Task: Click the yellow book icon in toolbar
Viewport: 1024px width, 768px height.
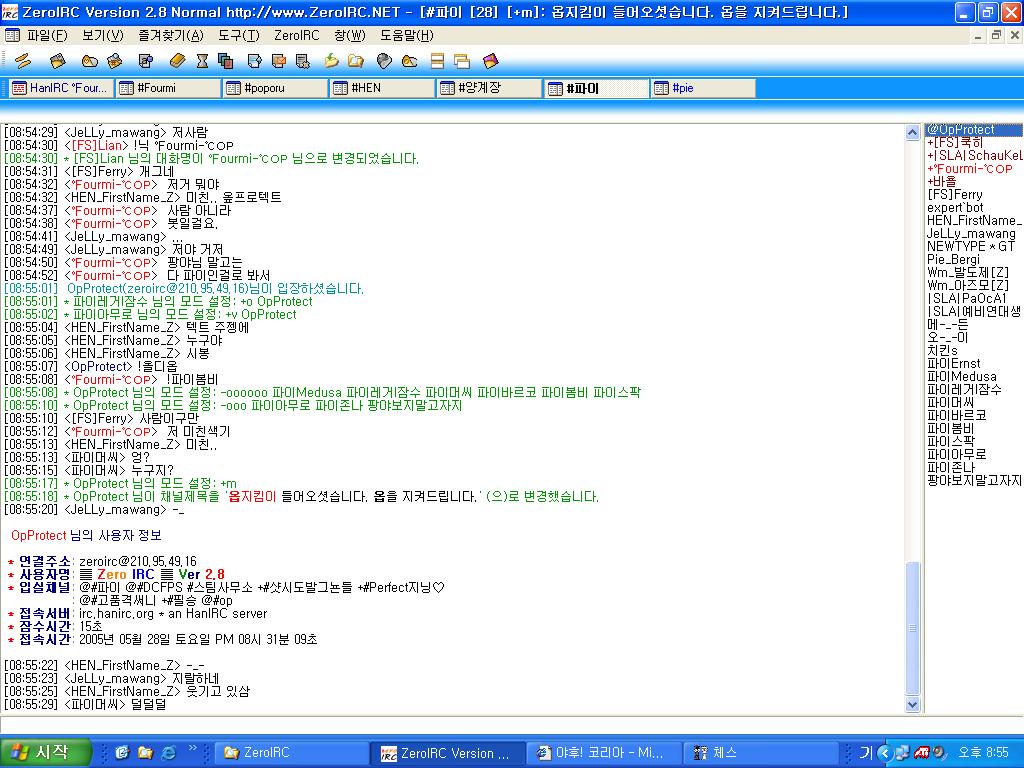Action: [x=177, y=61]
